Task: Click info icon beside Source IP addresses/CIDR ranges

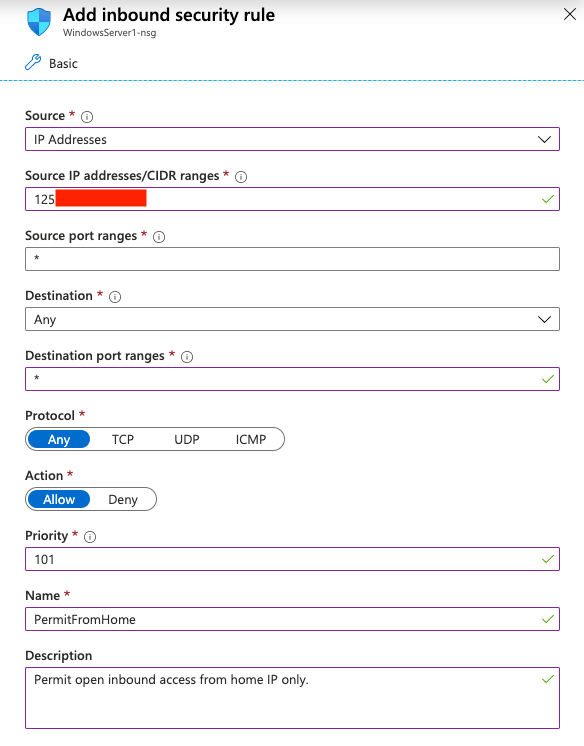Action: (241, 177)
